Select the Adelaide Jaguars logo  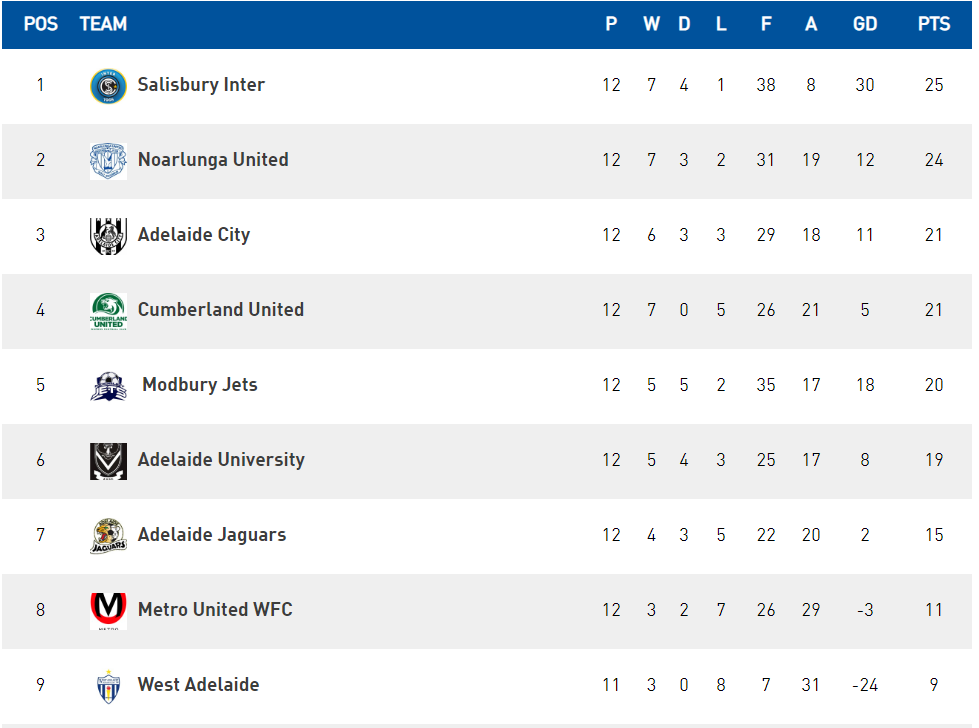[x=108, y=536]
